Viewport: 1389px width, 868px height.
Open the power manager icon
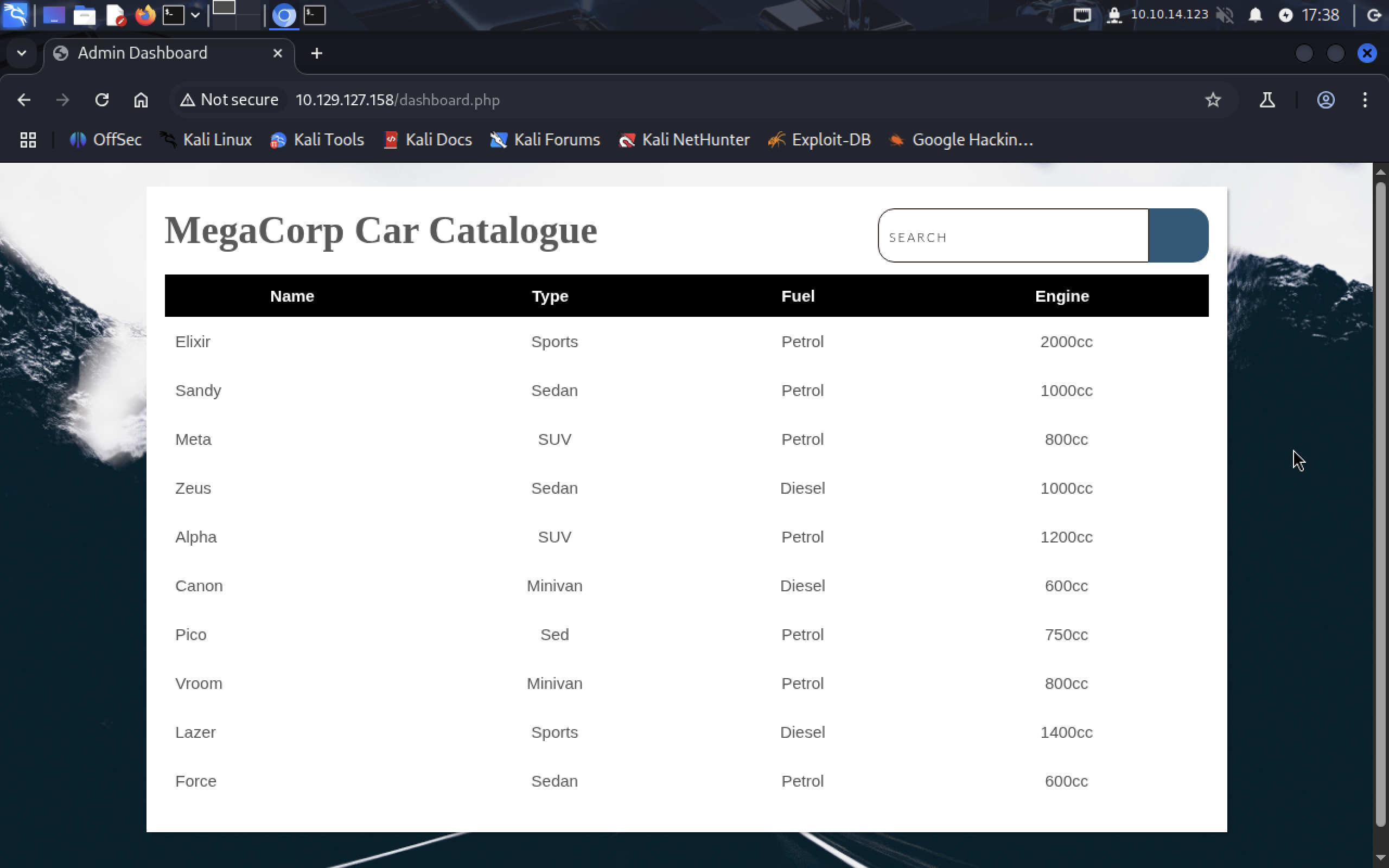[x=1286, y=15]
